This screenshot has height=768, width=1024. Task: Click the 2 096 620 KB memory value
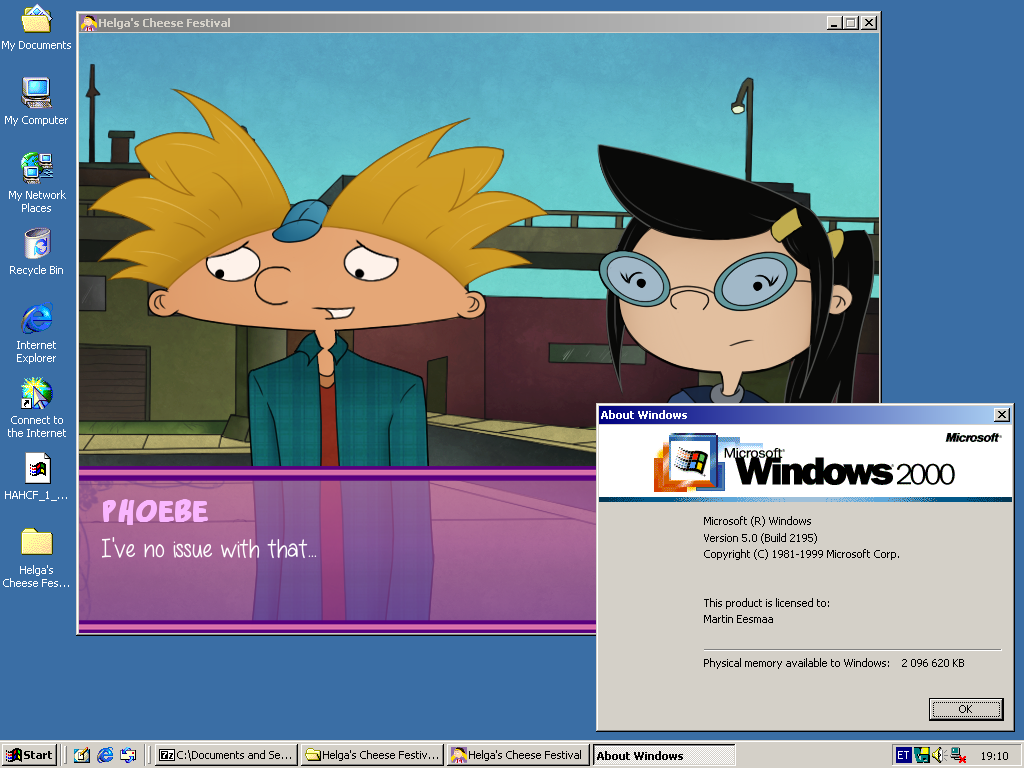coord(933,664)
